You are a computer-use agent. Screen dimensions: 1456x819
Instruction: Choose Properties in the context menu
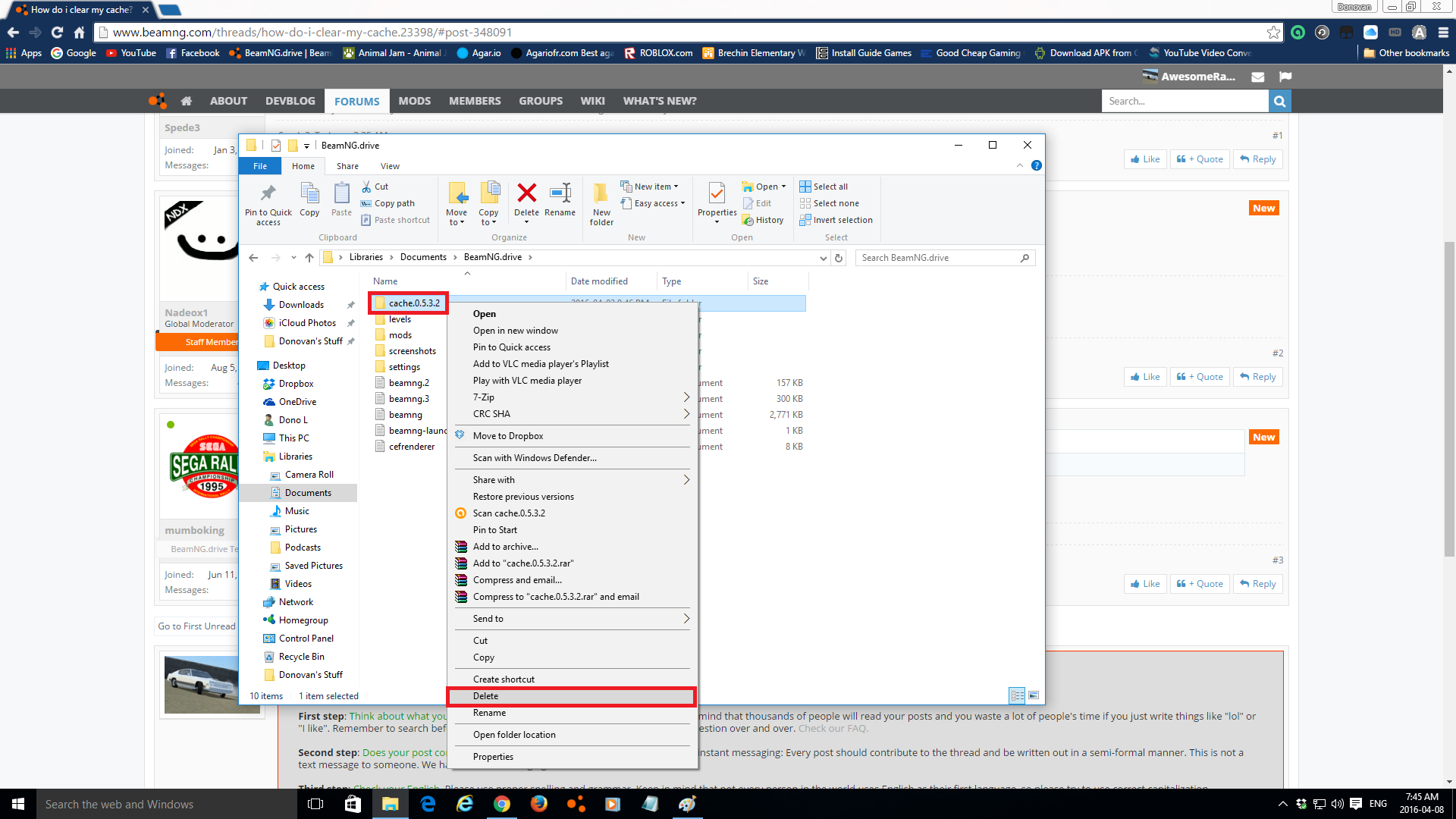pos(573,757)
